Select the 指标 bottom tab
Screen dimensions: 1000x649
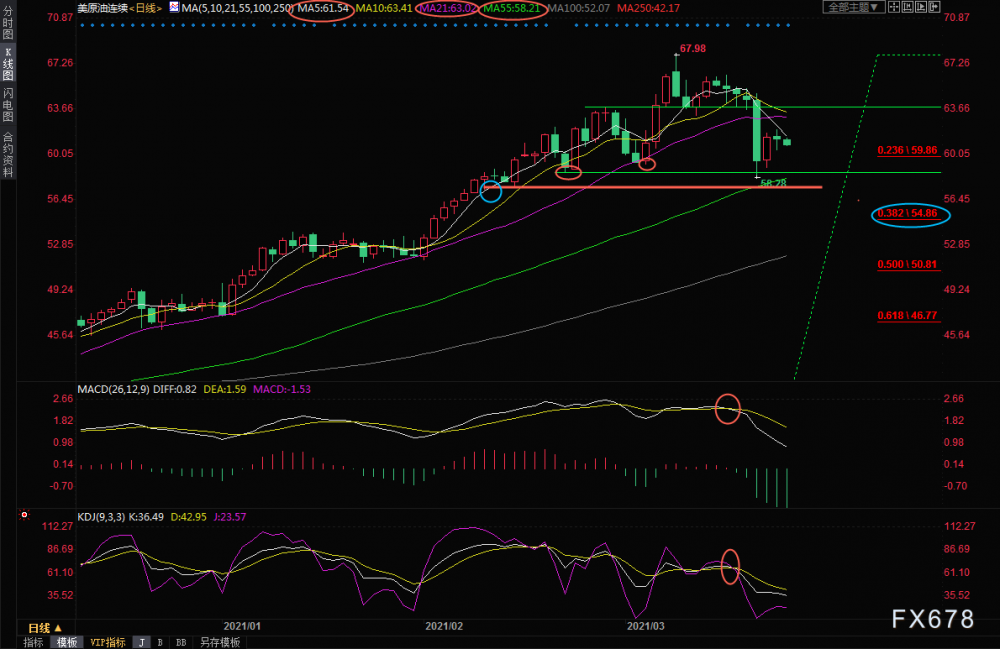(x=33, y=642)
